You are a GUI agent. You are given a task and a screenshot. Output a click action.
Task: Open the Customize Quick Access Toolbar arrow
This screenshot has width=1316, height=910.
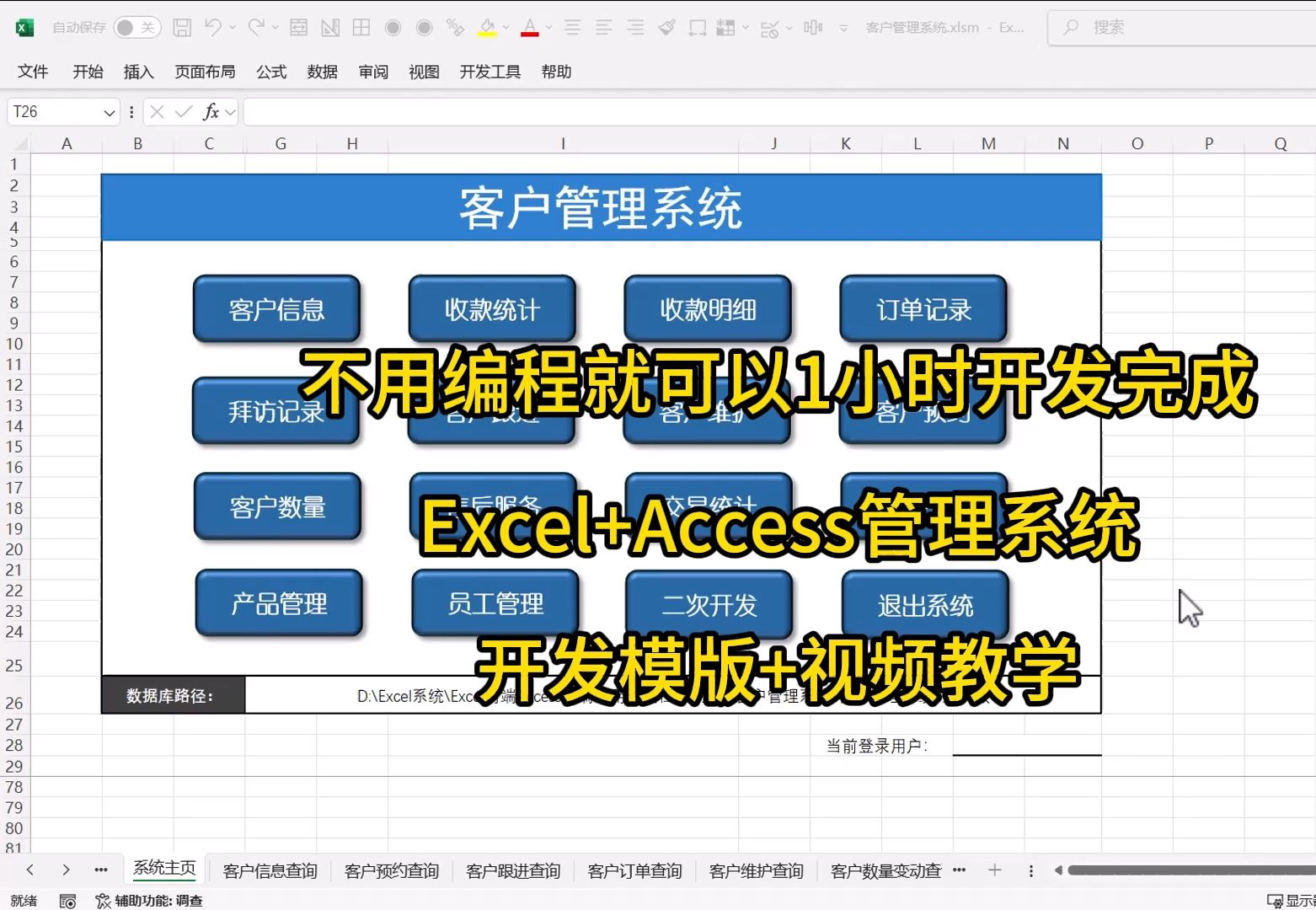(x=843, y=29)
